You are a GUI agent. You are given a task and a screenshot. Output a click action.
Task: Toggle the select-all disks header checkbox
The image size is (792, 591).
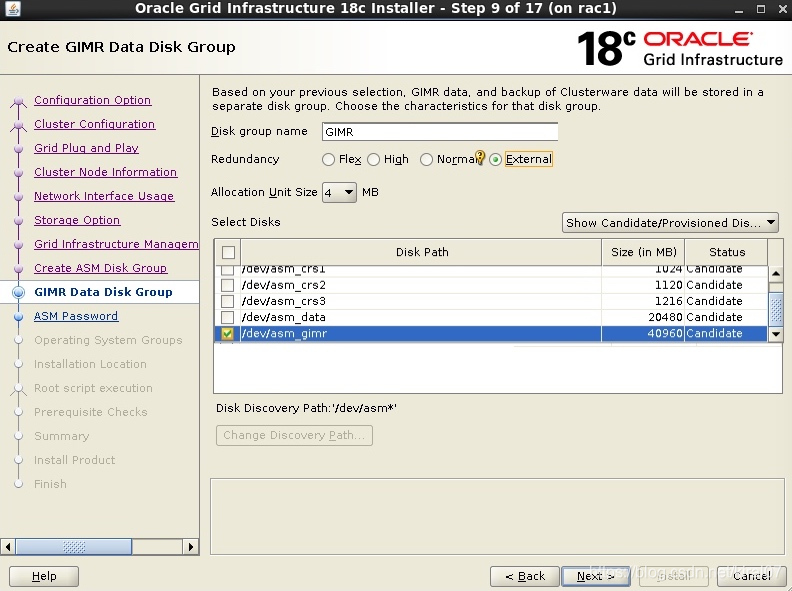[x=228, y=252]
